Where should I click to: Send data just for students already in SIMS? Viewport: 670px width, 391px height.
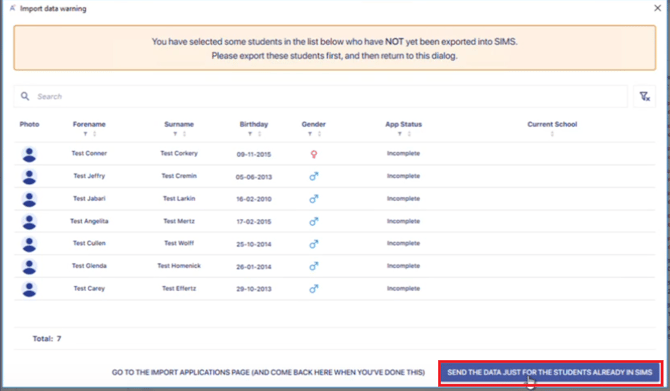pyautogui.click(x=550, y=373)
